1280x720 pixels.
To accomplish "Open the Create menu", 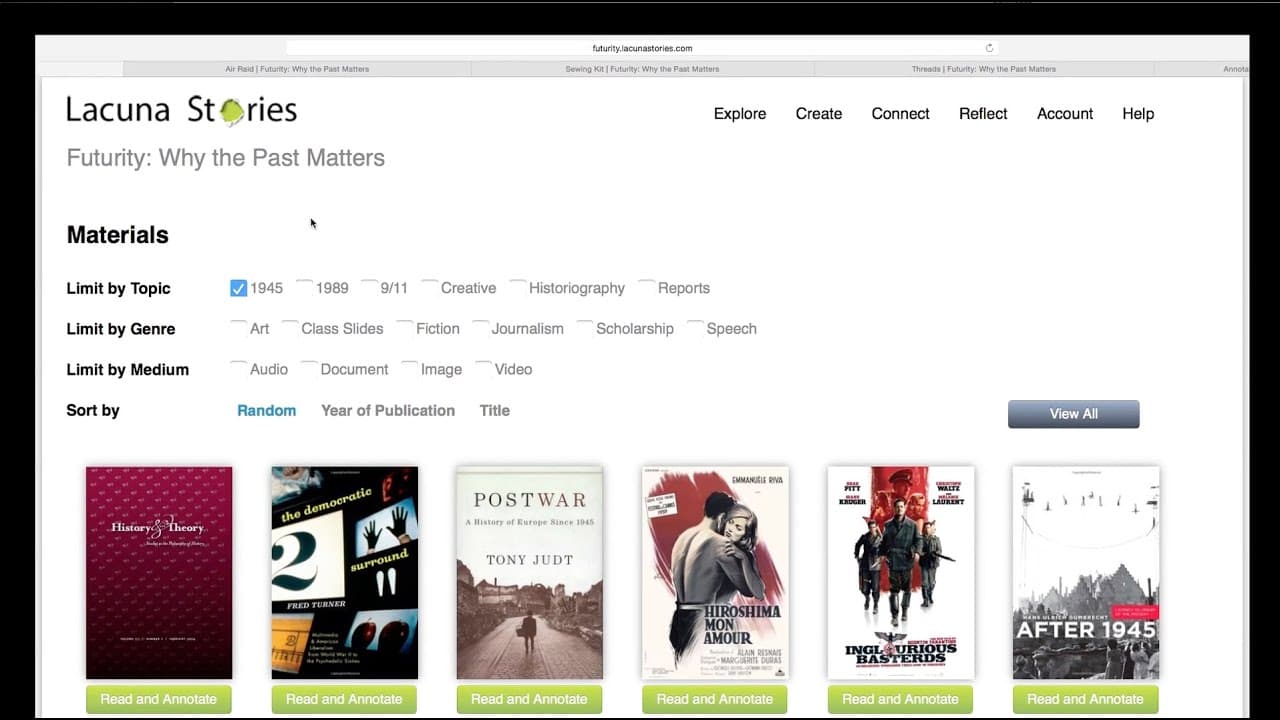I will 819,114.
